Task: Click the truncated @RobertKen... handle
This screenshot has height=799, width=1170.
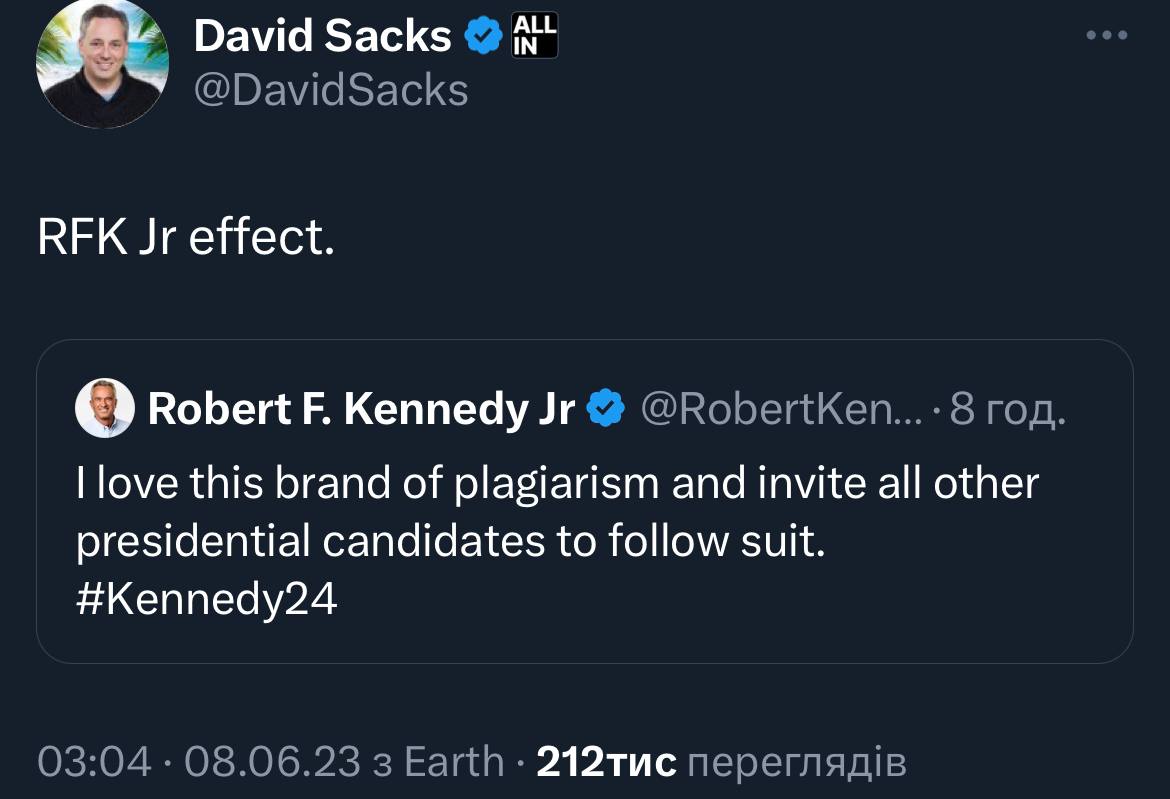Action: [769, 408]
